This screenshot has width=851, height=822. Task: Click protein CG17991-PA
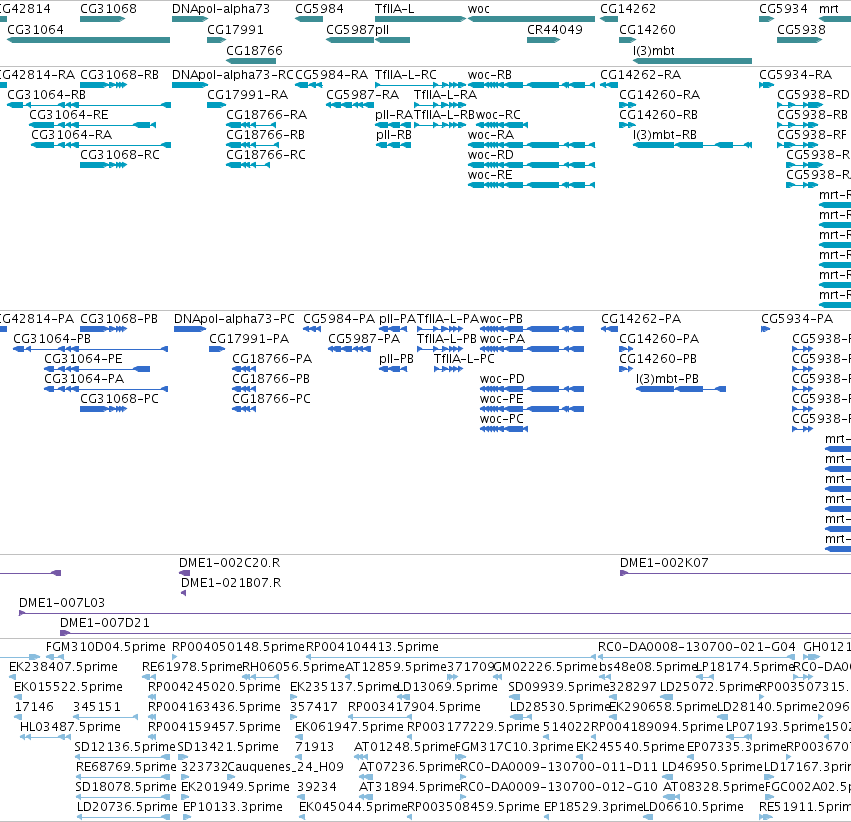(217, 349)
